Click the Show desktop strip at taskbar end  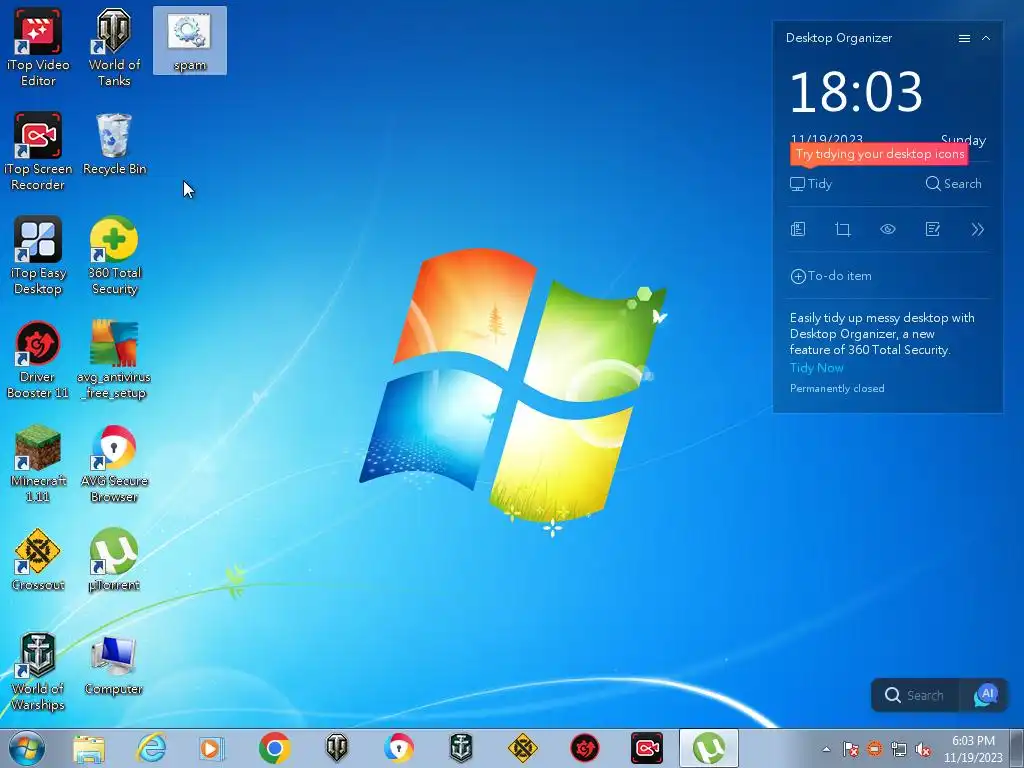(x=1017, y=749)
